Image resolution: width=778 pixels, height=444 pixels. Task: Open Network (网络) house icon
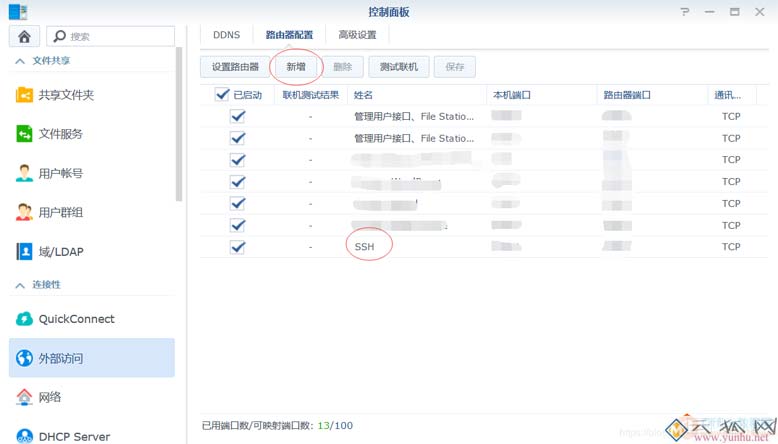click(x=24, y=397)
